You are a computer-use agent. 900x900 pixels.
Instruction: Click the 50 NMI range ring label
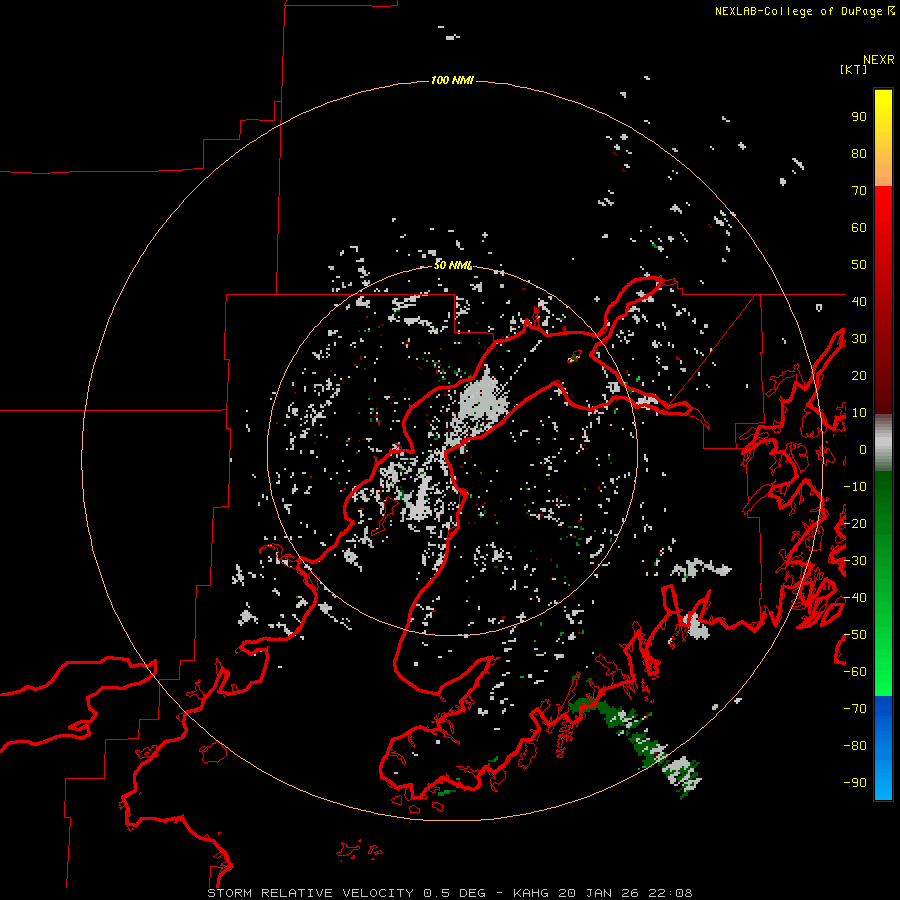point(452,265)
